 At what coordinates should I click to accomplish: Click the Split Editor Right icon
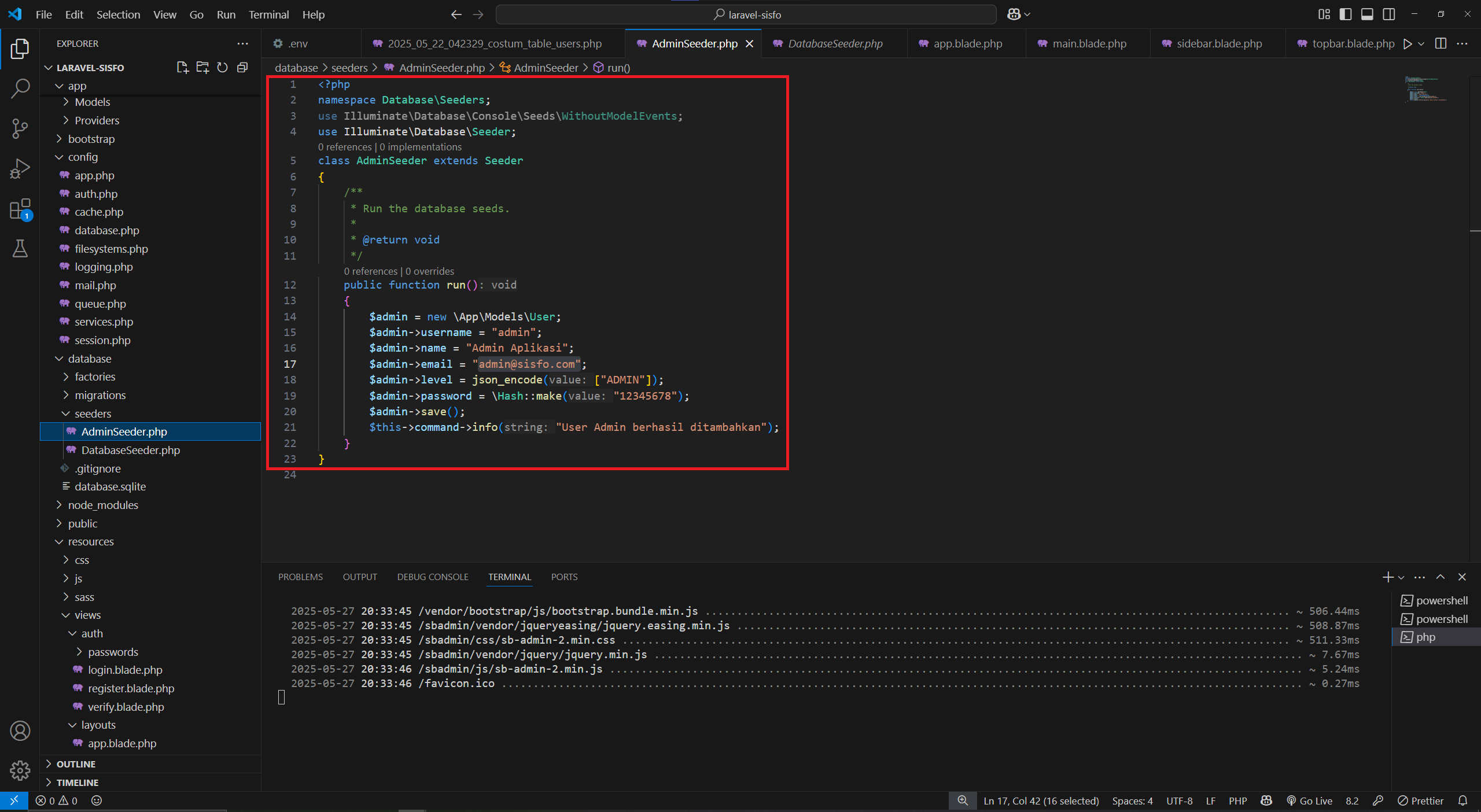(x=1441, y=43)
